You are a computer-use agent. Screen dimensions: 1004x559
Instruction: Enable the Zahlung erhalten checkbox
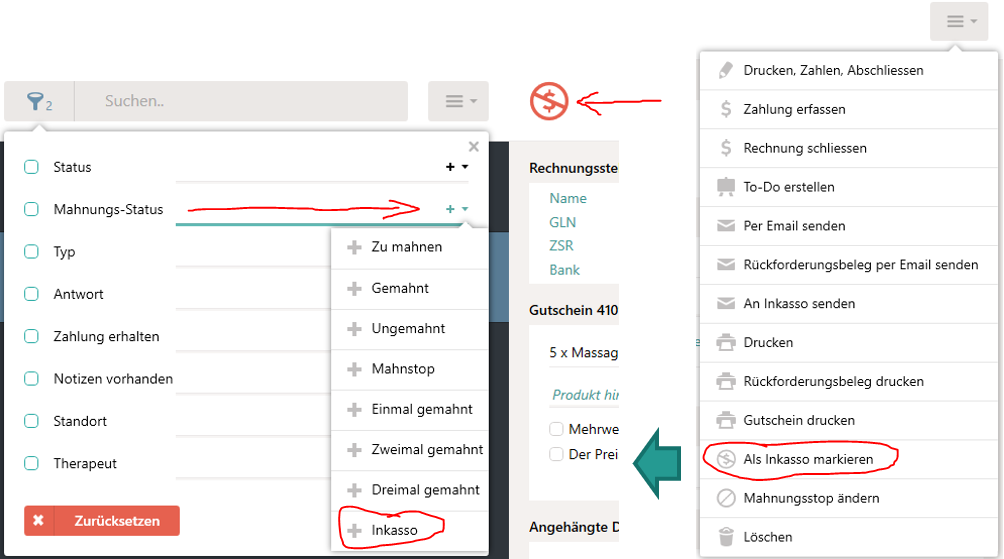31,336
